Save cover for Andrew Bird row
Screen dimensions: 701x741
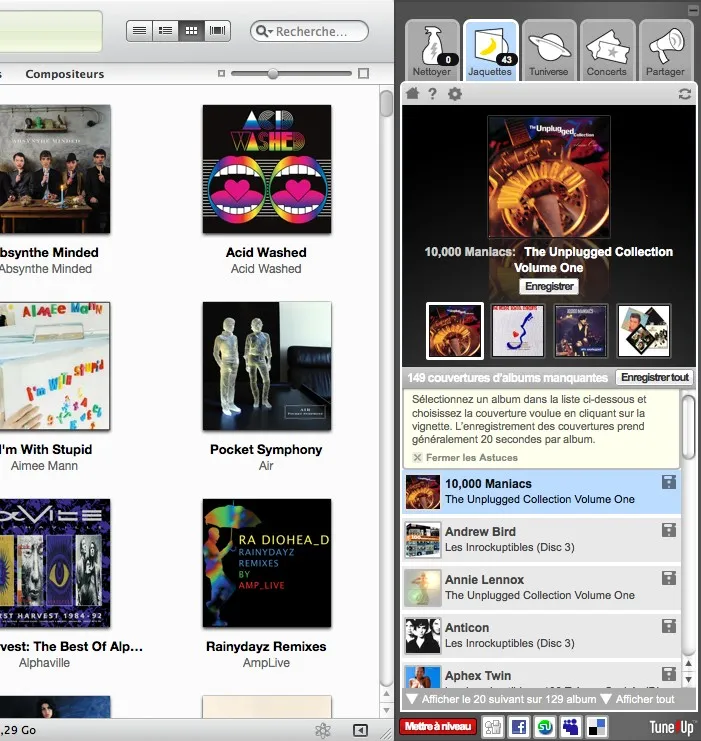668,530
